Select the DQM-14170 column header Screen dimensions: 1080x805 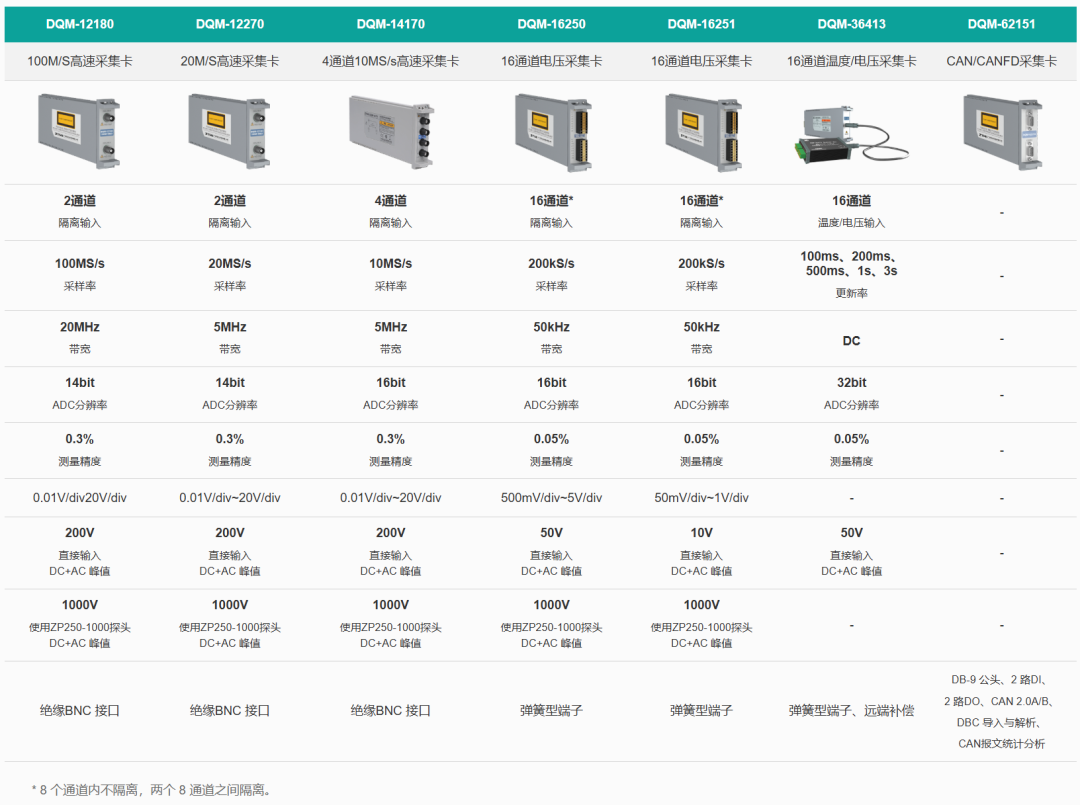390,24
